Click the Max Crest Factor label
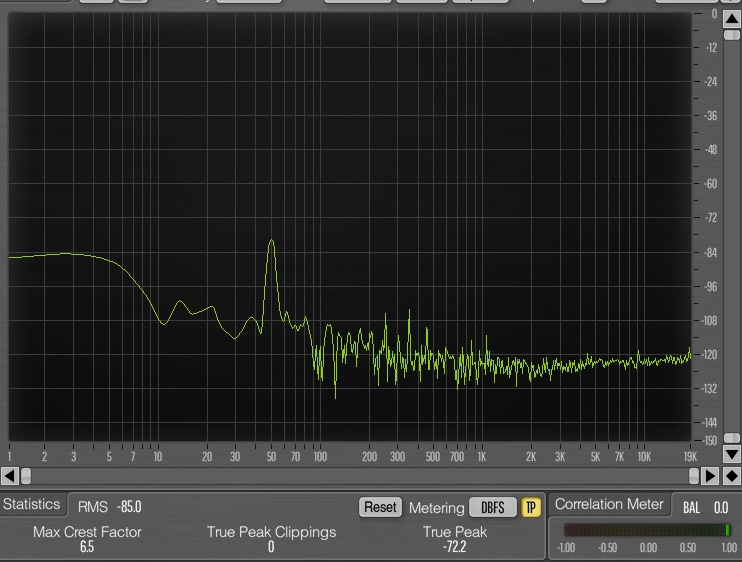This screenshot has height=562, width=742. pyautogui.click(x=87, y=532)
